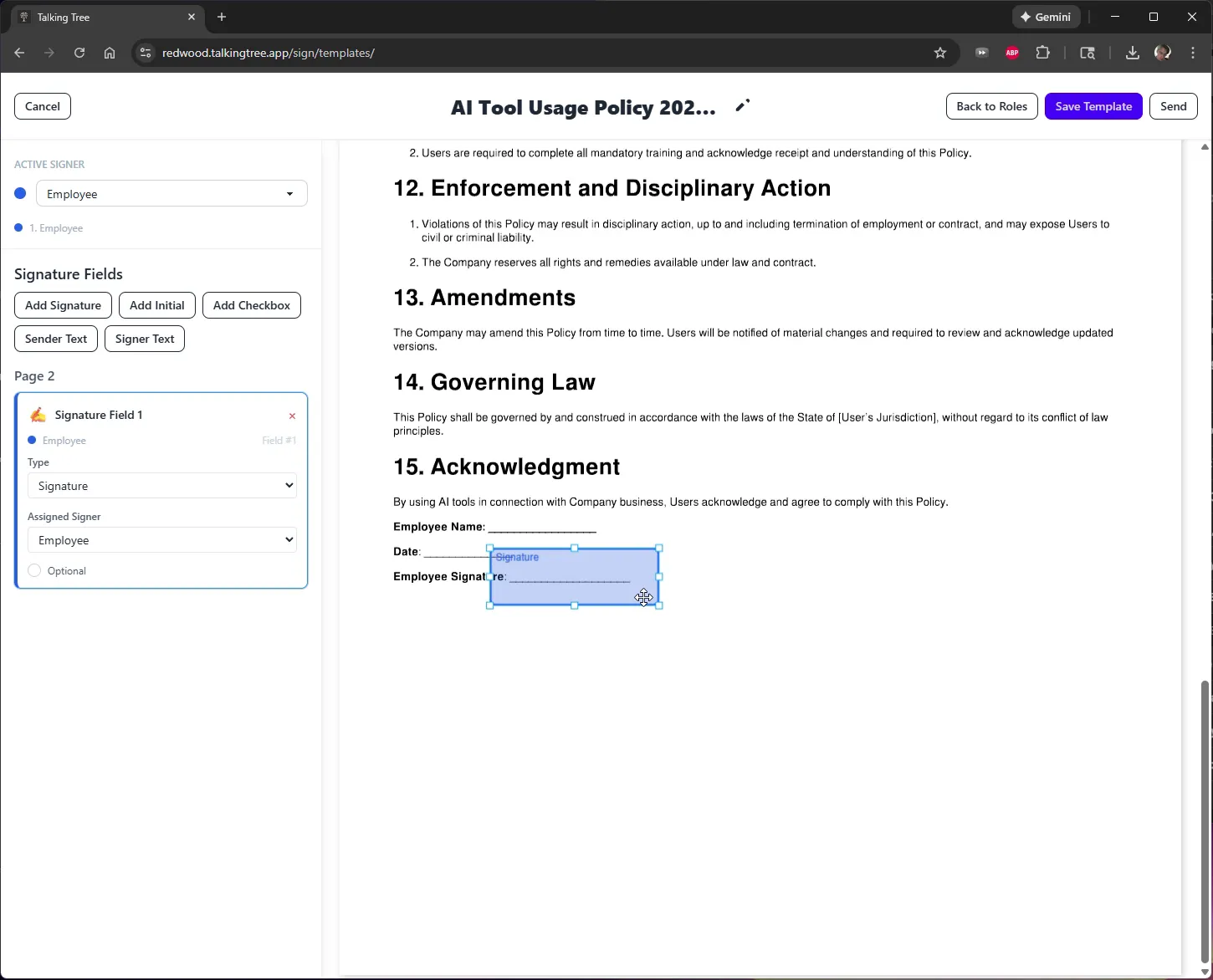The width and height of the screenshot is (1213, 980).
Task: Click the 'Employee Name:' line
Action: tap(494, 527)
